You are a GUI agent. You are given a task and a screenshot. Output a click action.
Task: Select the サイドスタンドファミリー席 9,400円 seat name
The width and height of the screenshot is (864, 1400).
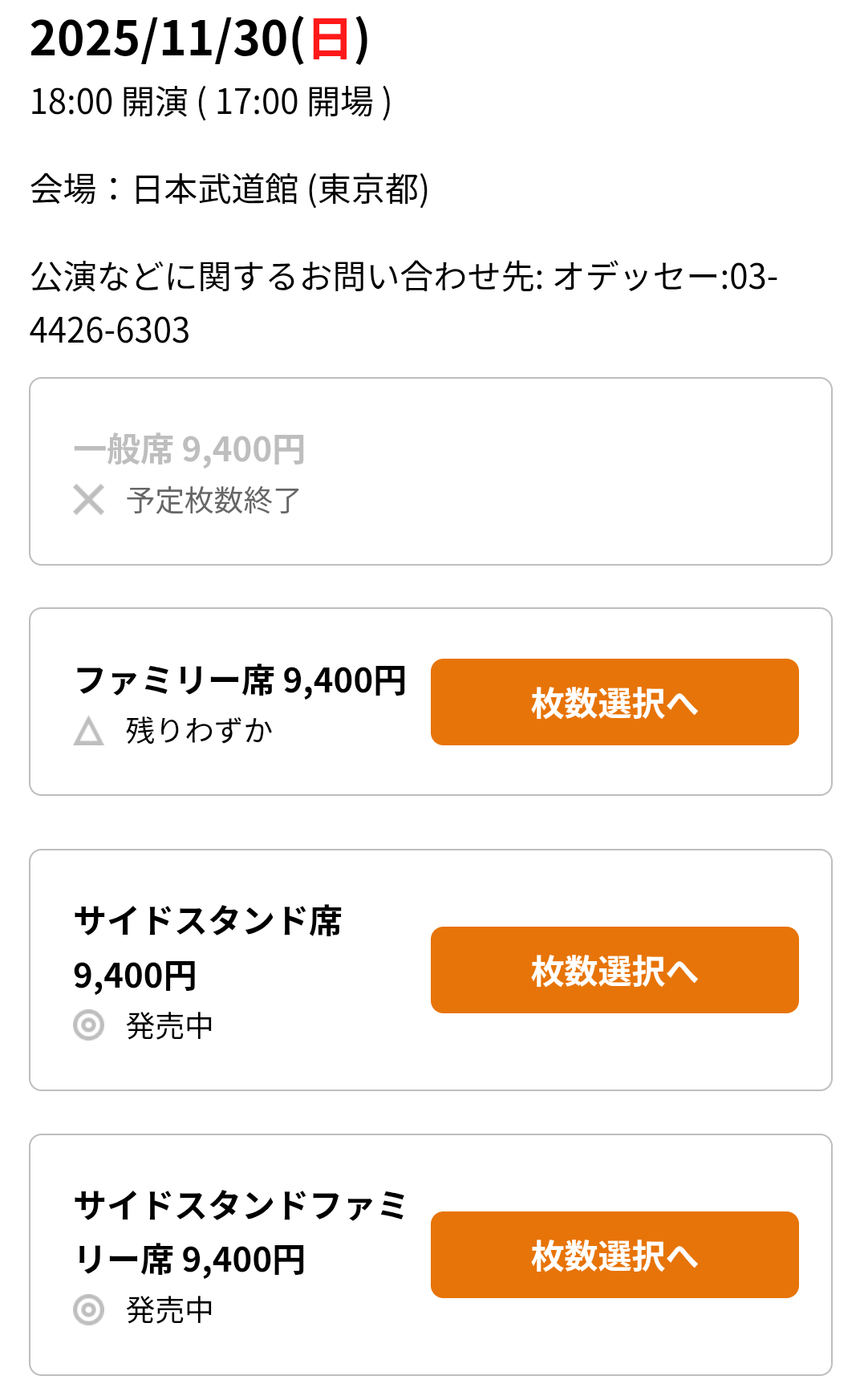pos(240,1232)
